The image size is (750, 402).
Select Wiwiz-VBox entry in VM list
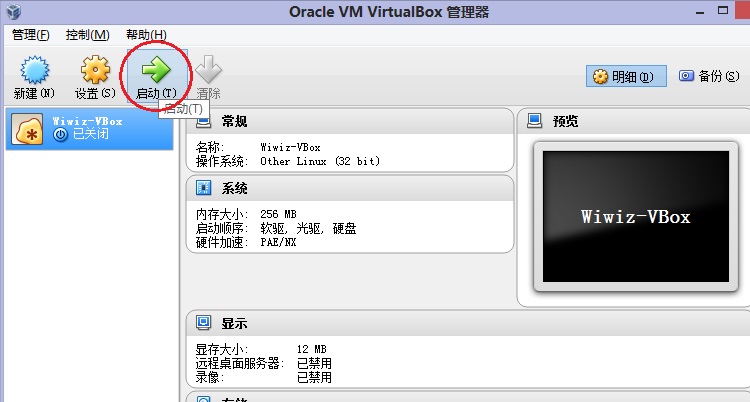pos(89,129)
